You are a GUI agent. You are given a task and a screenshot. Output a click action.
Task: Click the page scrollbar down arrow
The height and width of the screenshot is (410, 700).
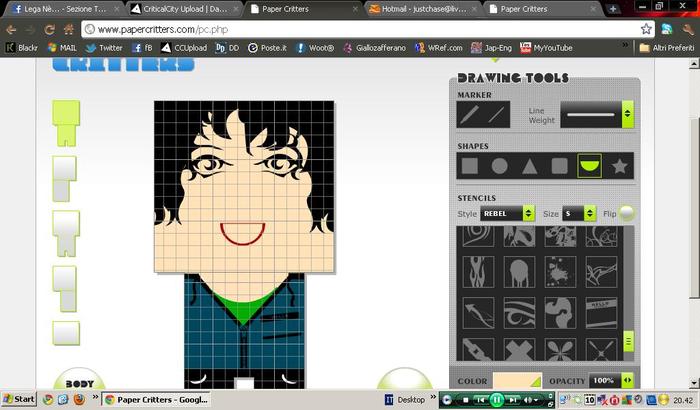(694, 383)
